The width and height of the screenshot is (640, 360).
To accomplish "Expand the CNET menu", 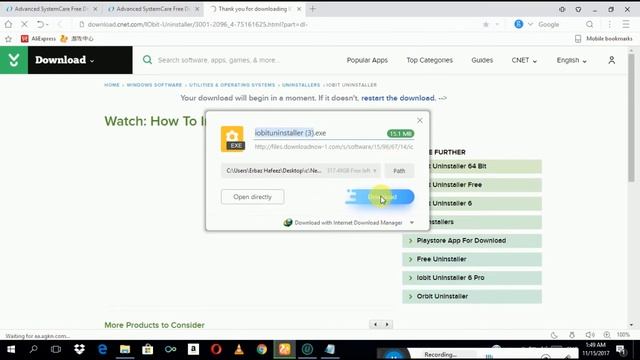I will [524, 60].
